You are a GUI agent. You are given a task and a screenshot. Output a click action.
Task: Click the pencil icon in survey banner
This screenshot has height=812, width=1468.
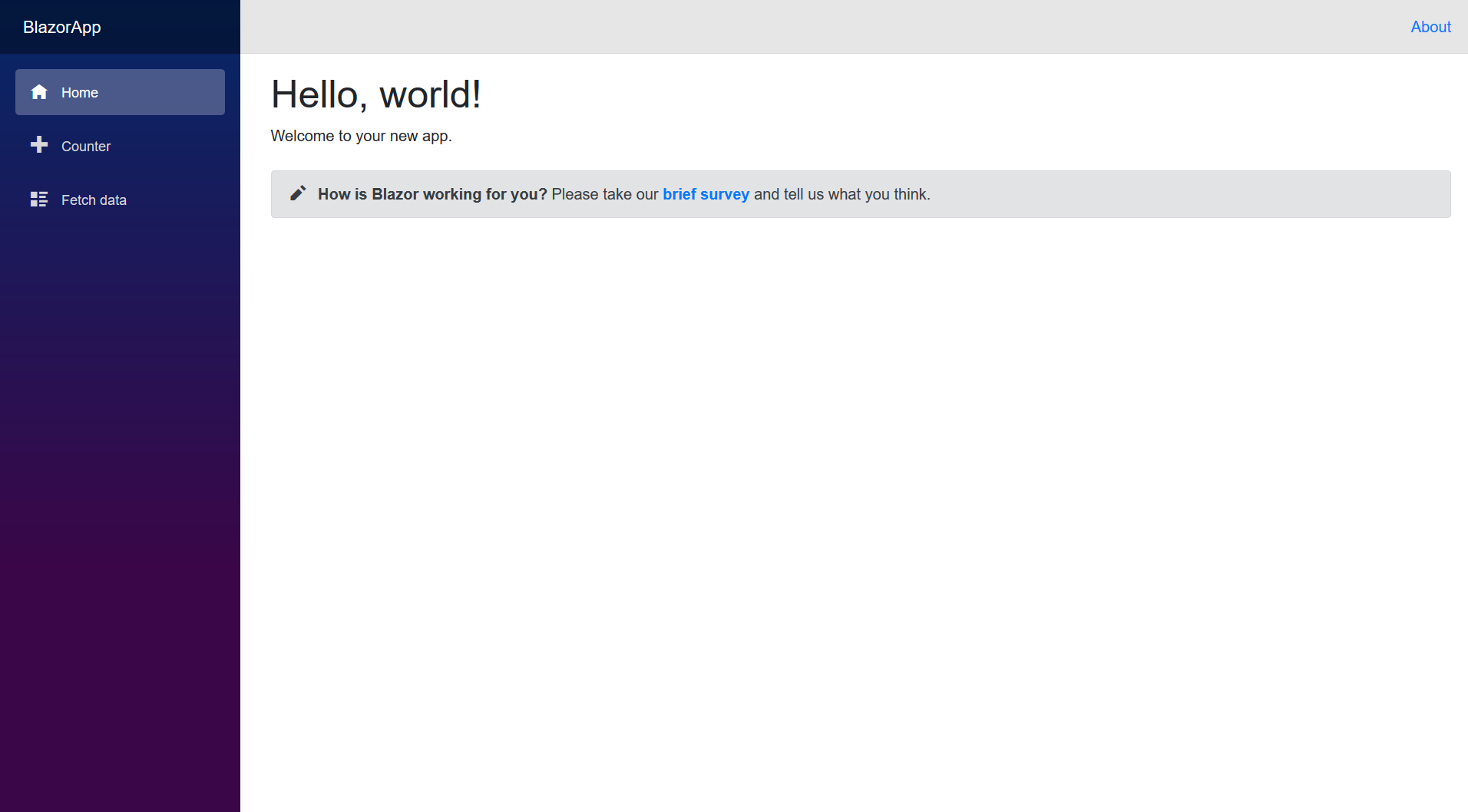pos(298,193)
